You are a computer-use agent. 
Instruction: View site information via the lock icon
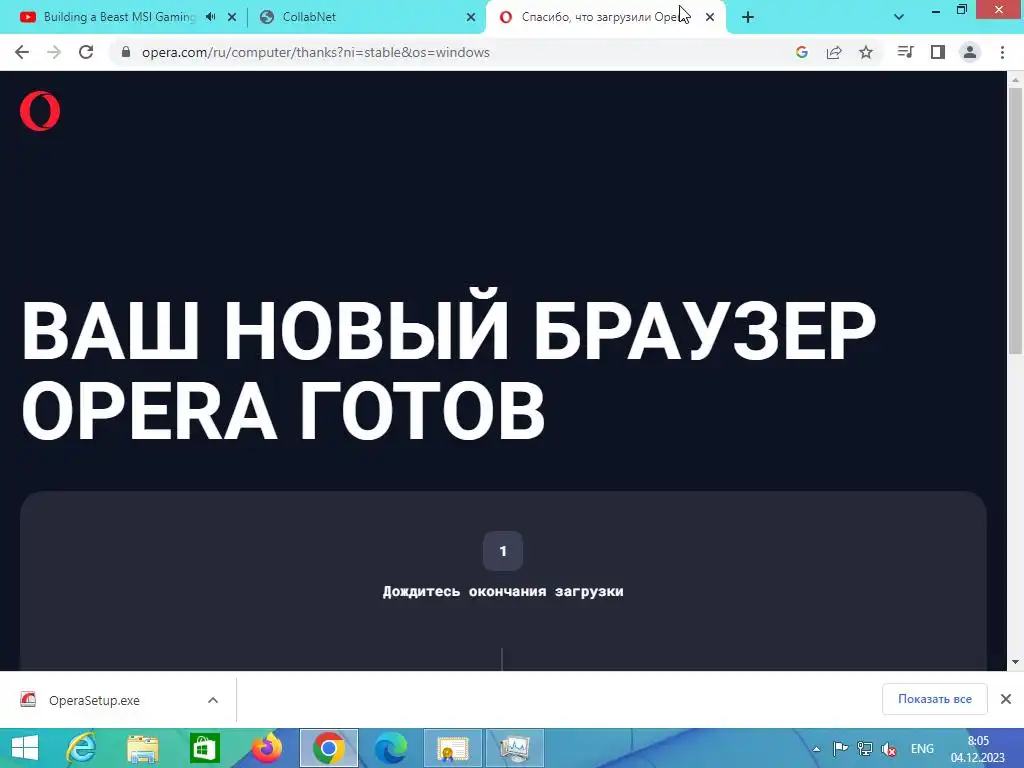126,52
